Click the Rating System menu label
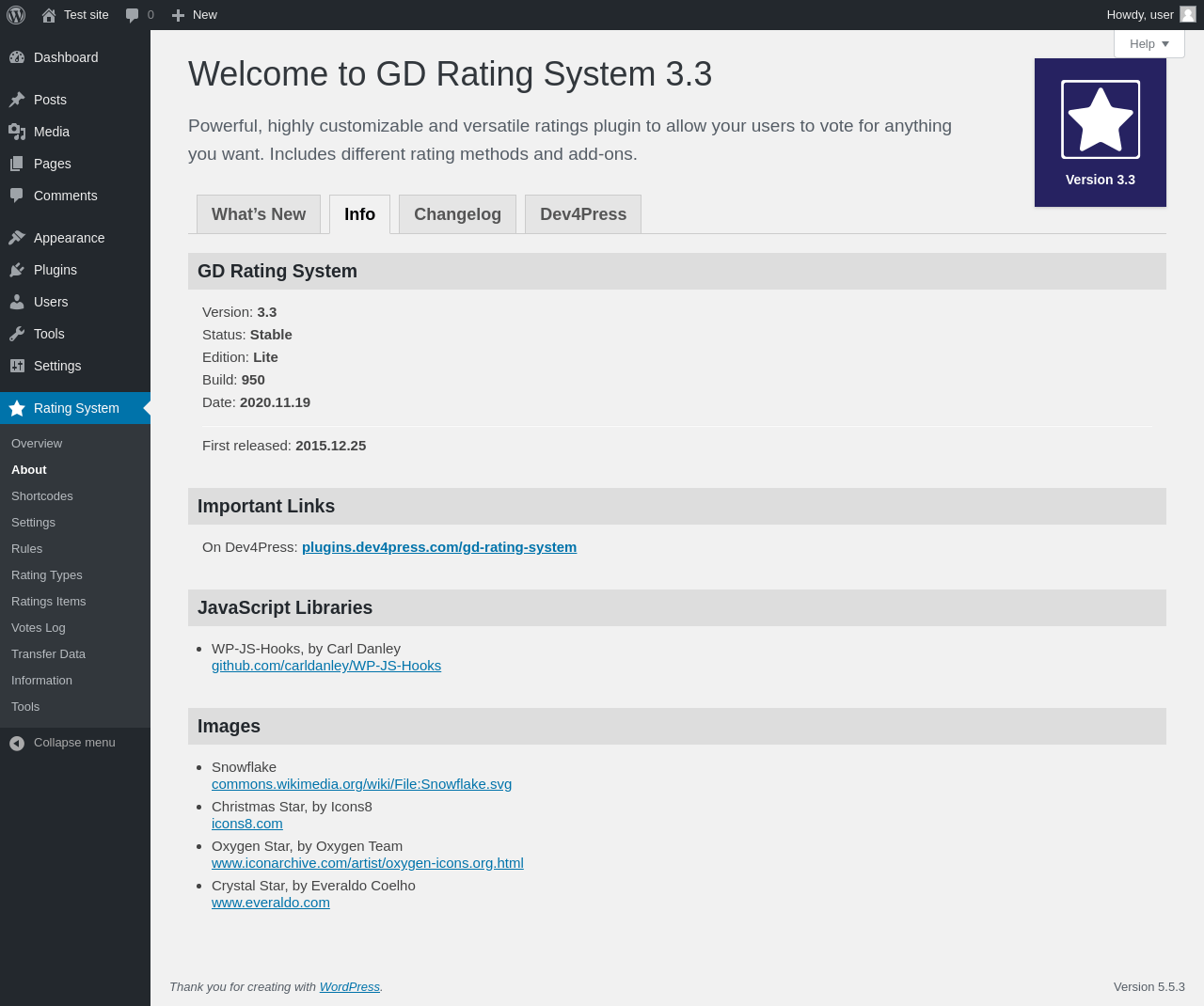Image resolution: width=1204 pixels, height=1006 pixels. [x=76, y=408]
